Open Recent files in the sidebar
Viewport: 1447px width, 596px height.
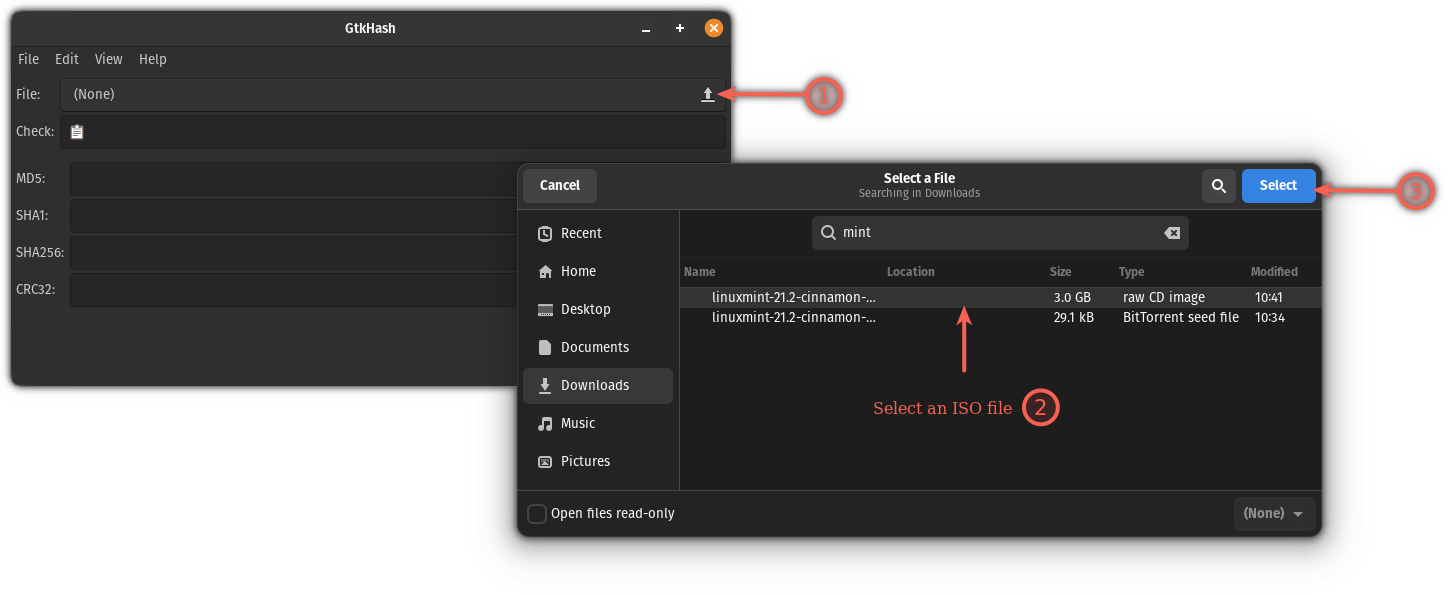[580, 232]
